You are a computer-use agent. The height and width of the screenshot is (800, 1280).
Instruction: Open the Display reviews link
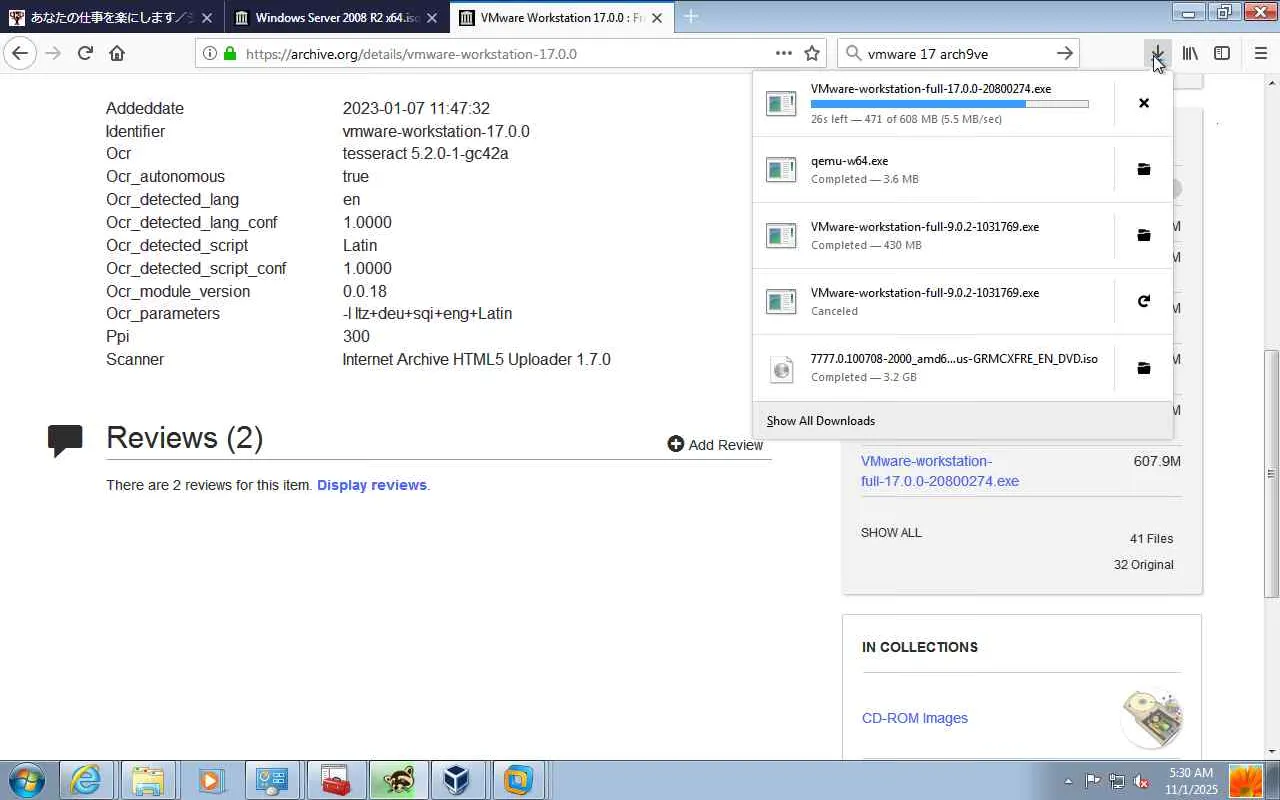click(x=372, y=485)
